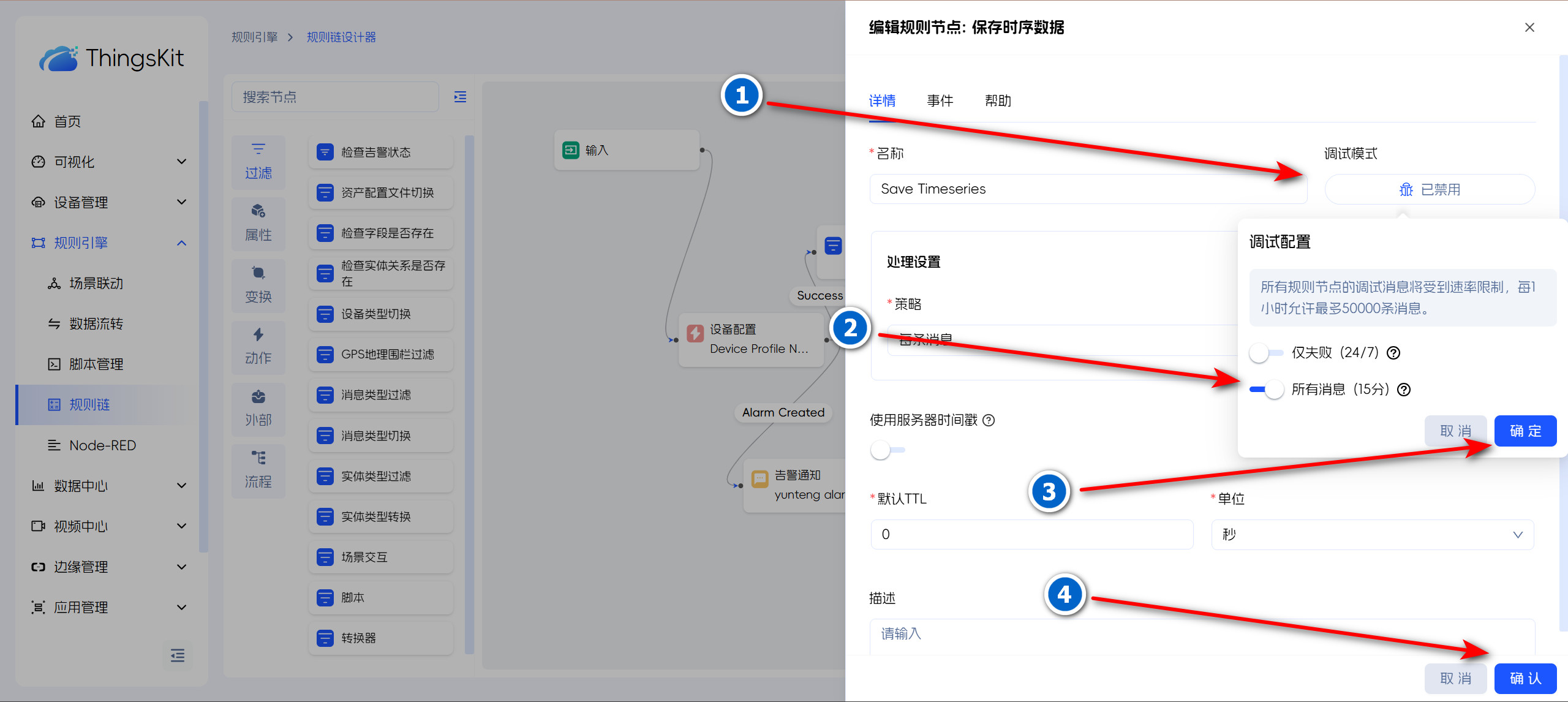Toggle the 所有消息 (15分) debug switch

[1266, 390]
